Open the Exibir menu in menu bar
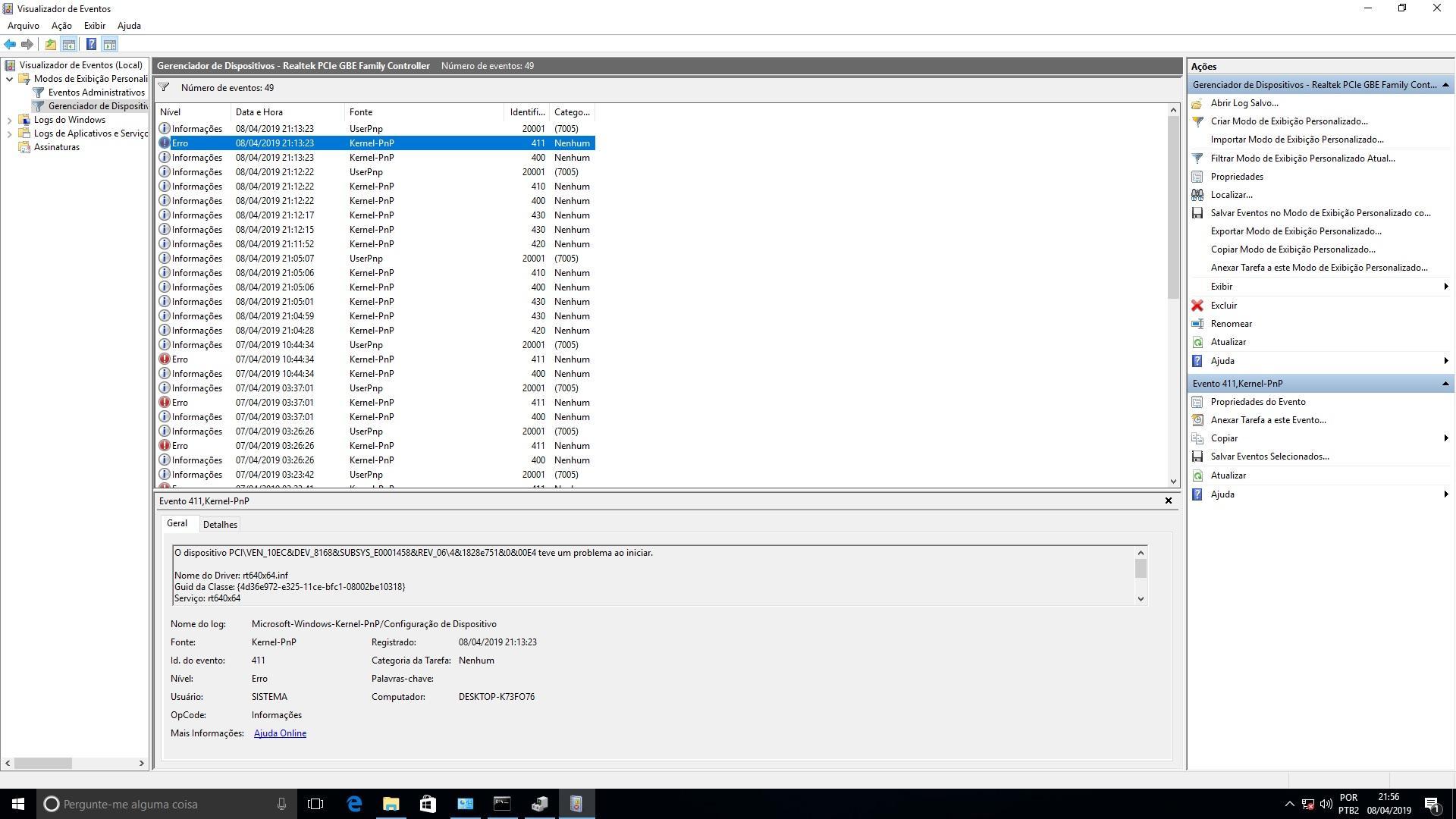 click(x=95, y=26)
